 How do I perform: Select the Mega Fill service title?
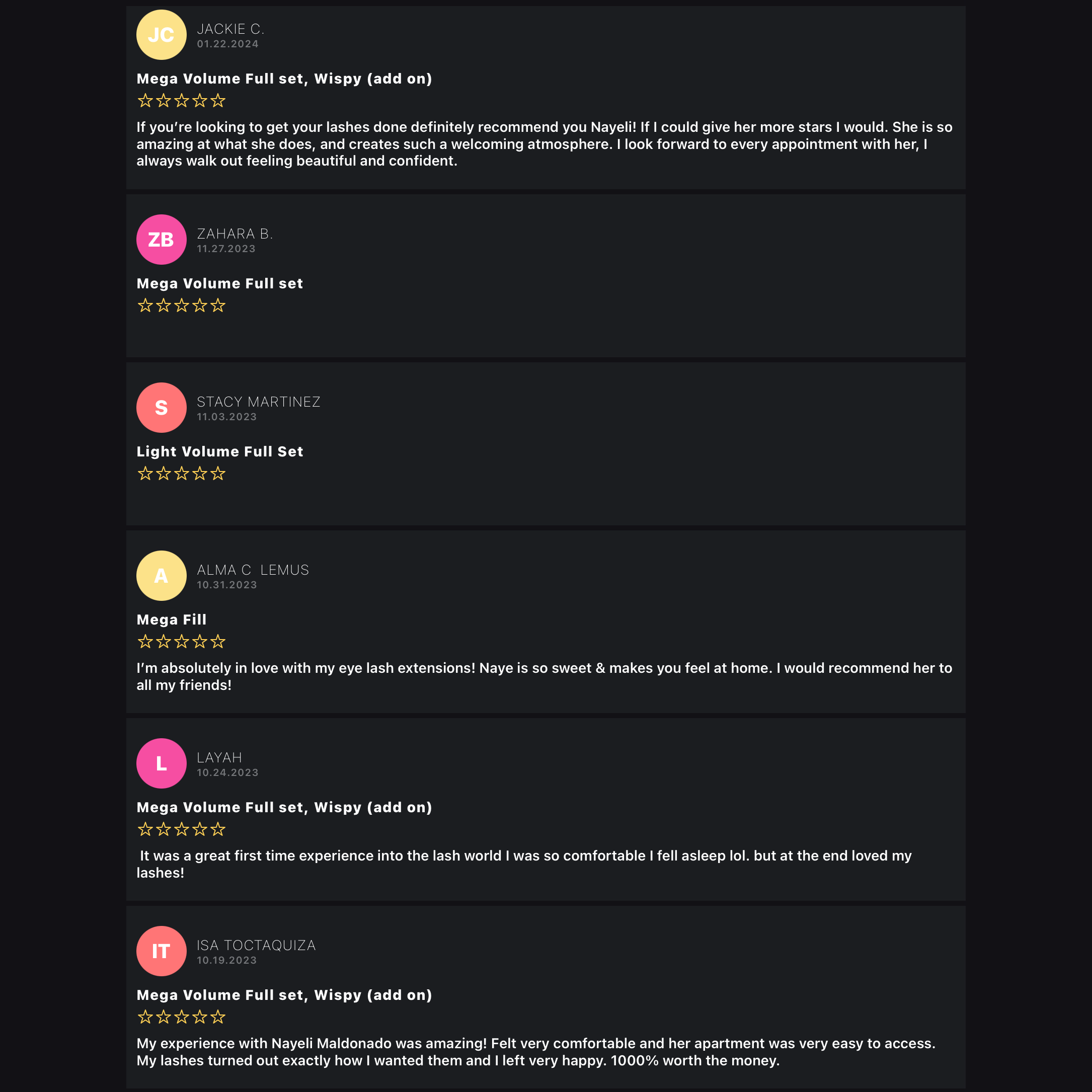171,619
